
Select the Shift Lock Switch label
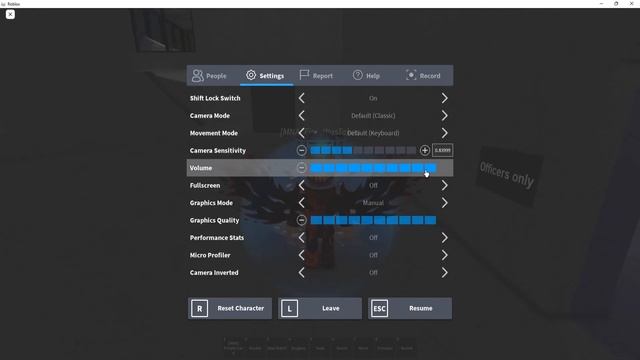point(215,98)
